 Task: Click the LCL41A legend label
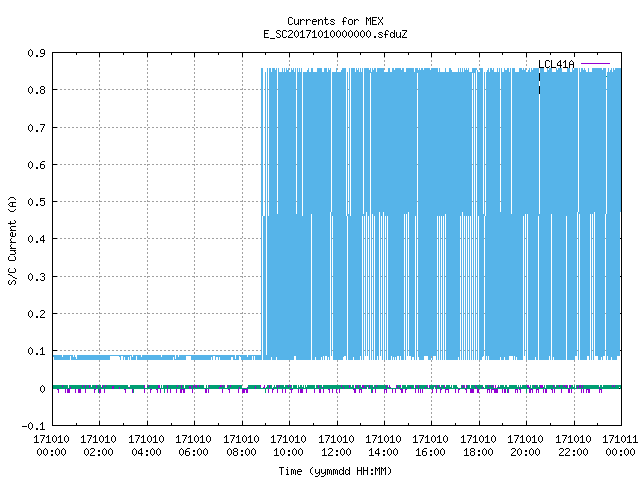[x=556, y=64]
